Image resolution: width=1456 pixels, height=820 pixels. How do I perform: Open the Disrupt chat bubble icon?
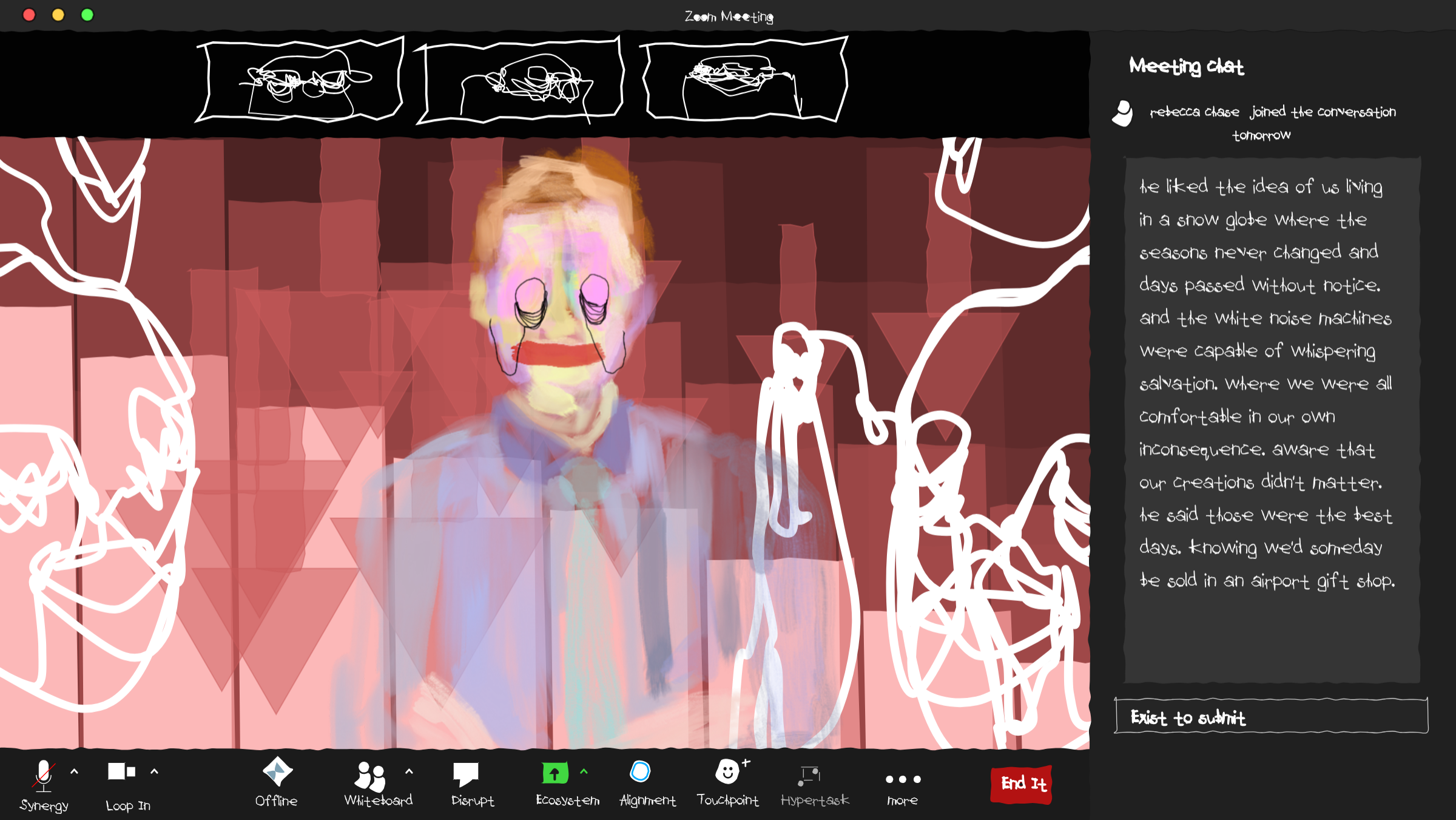click(466, 774)
